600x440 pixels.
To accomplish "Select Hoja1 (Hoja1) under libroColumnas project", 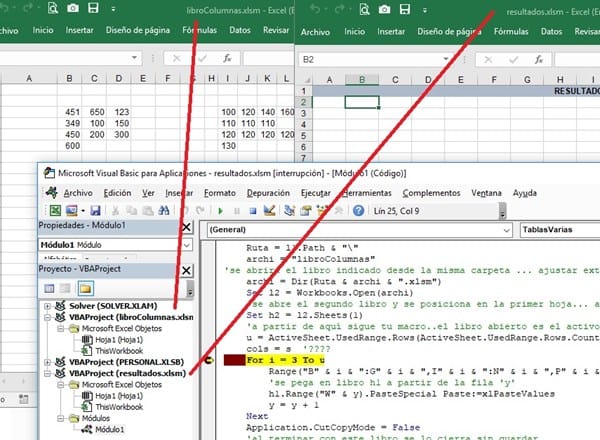I will click(x=119, y=339).
